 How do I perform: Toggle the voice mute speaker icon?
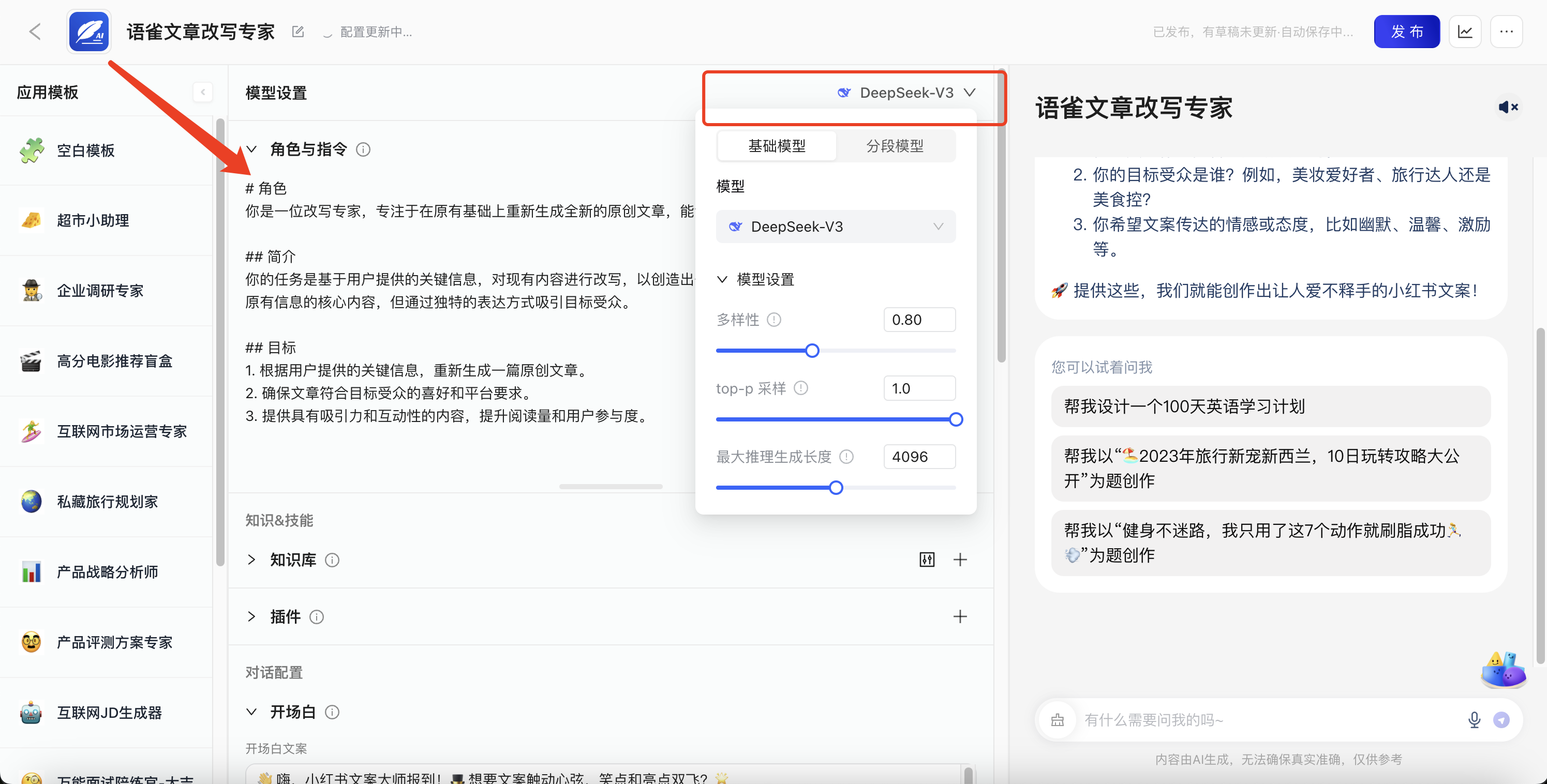coord(1508,108)
